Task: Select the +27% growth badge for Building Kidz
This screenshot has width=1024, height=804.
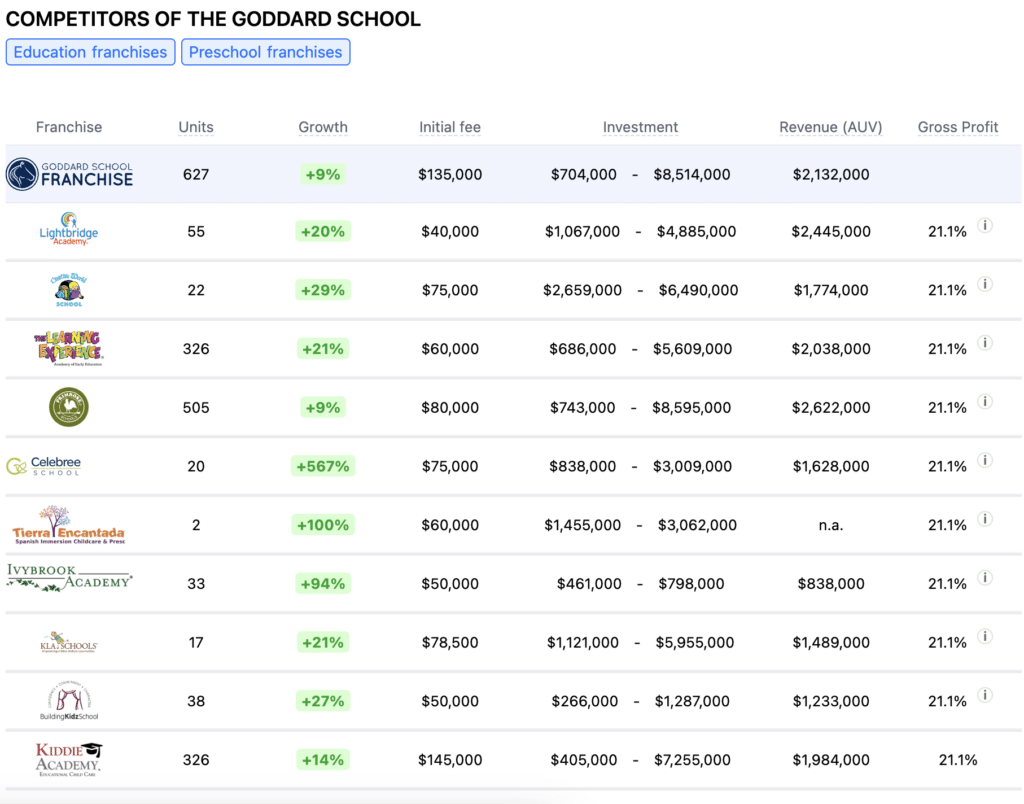Action: 323,701
